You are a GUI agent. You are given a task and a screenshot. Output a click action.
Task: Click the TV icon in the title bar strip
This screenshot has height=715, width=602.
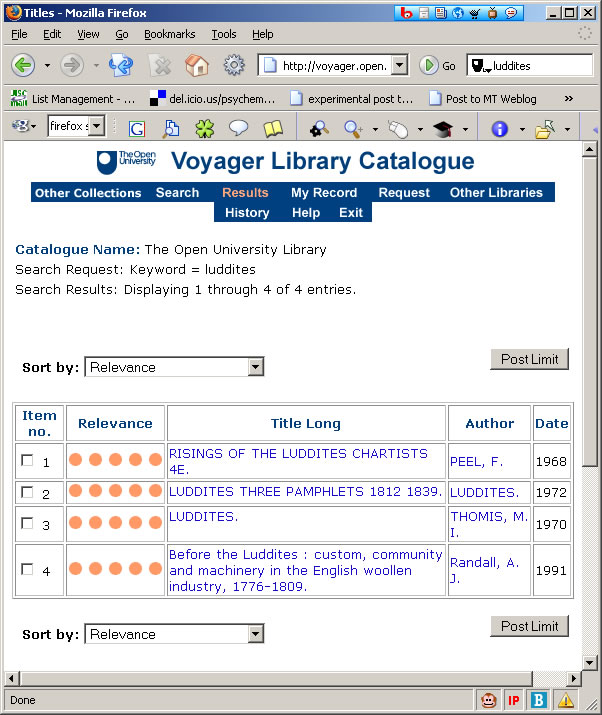[x=493, y=13]
